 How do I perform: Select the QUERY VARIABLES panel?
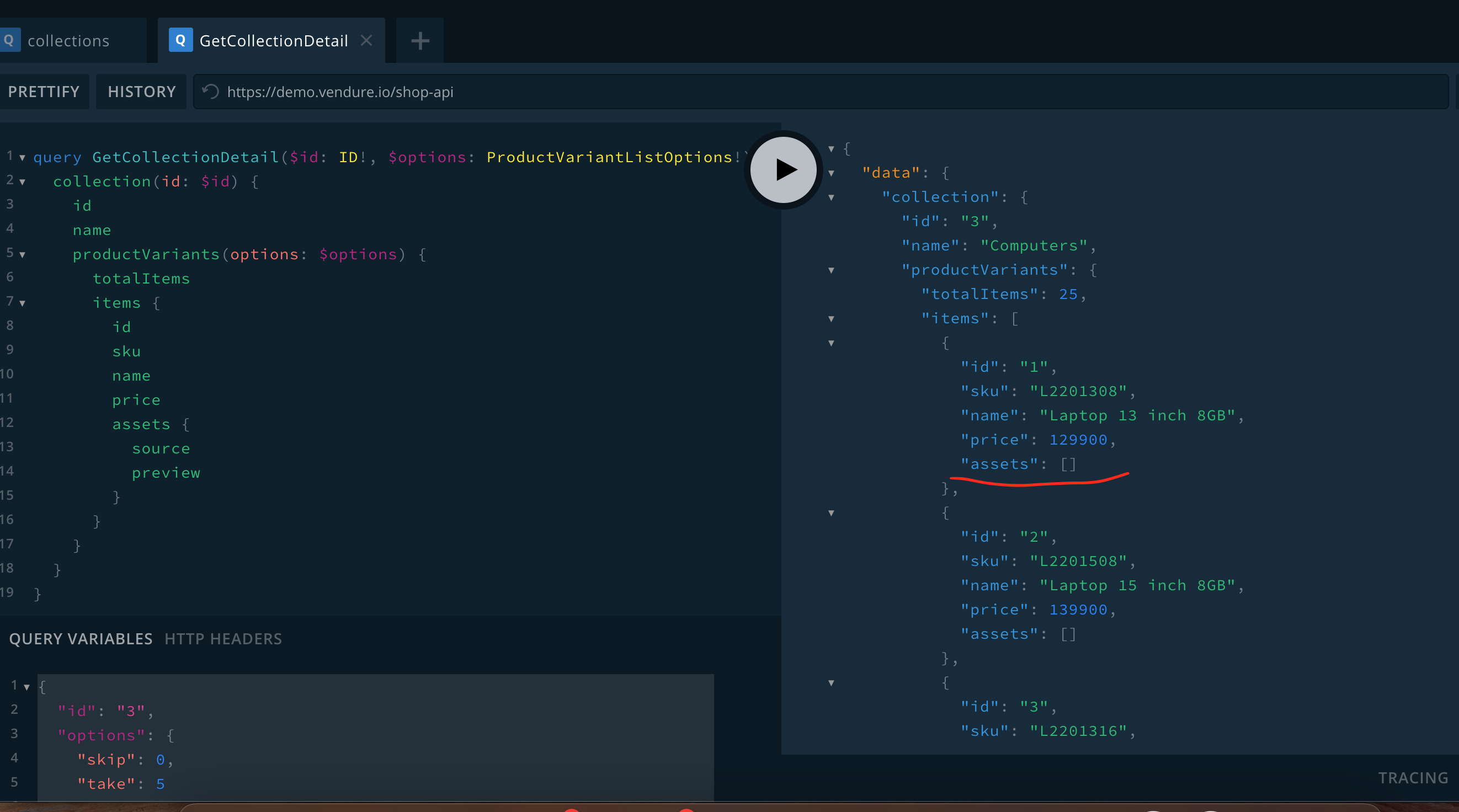(x=81, y=639)
